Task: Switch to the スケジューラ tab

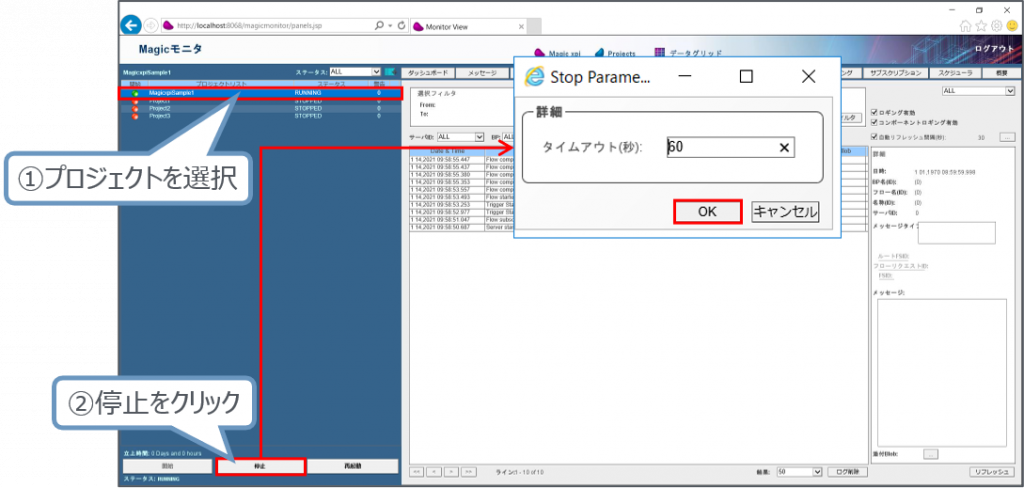Action: click(957, 73)
